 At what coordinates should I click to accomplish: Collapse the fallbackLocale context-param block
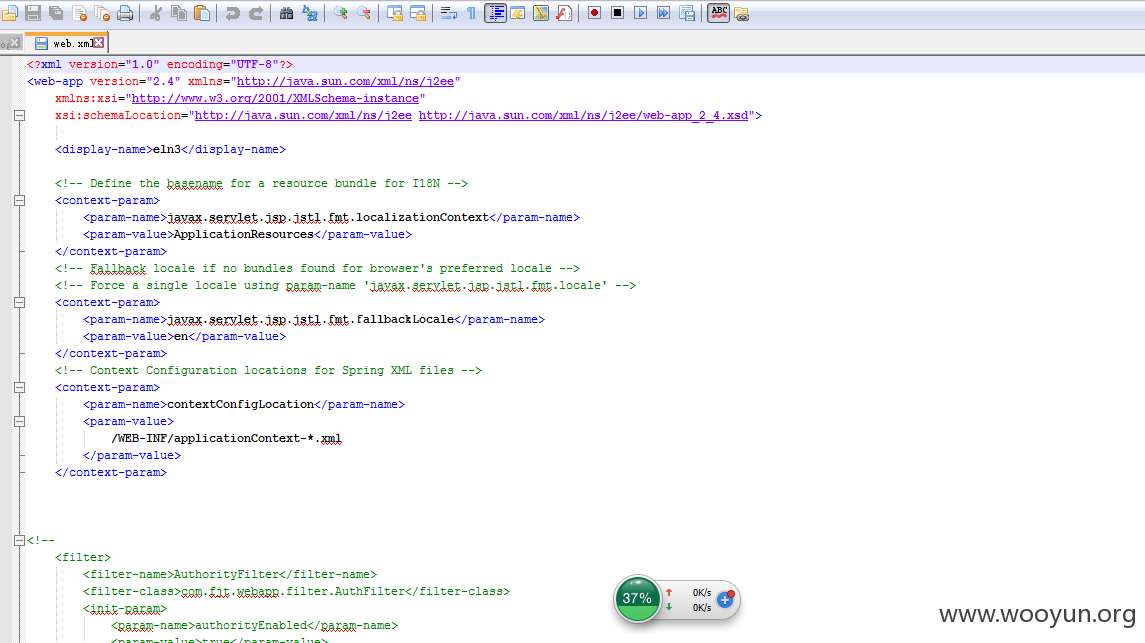[20, 302]
